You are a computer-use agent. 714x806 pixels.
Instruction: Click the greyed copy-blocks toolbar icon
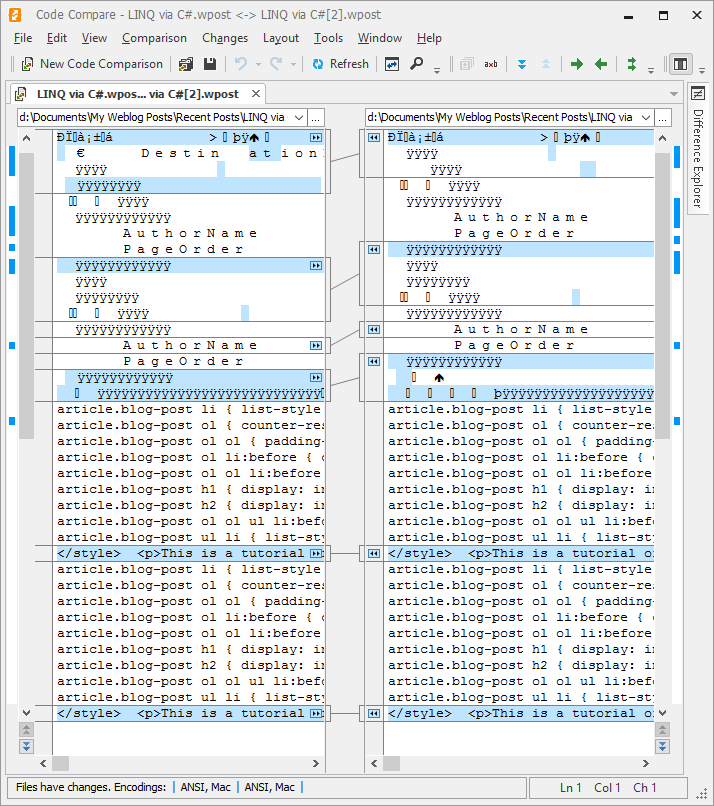[466, 64]
